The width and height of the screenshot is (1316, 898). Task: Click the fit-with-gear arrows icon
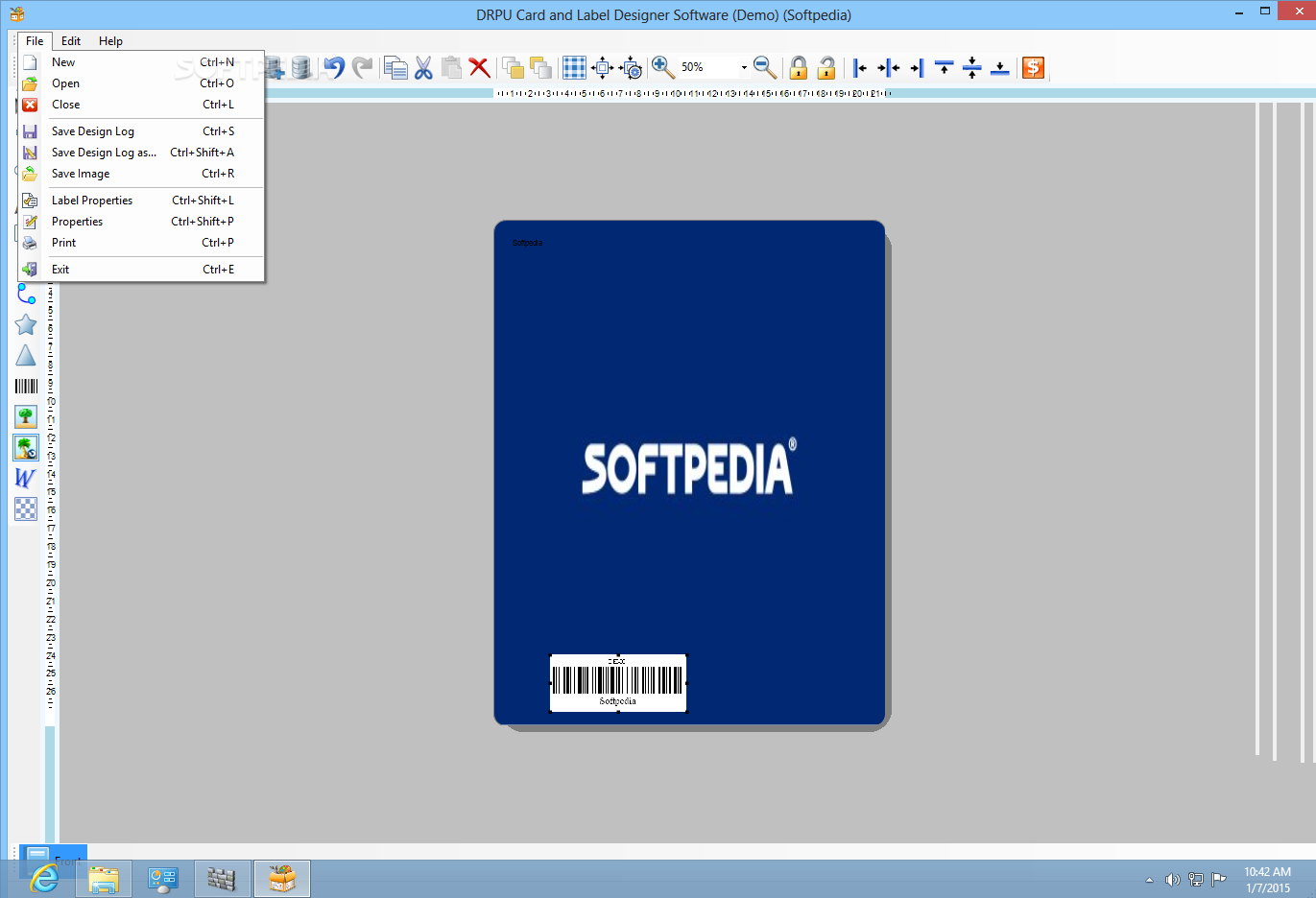click(x=631, y=67)
